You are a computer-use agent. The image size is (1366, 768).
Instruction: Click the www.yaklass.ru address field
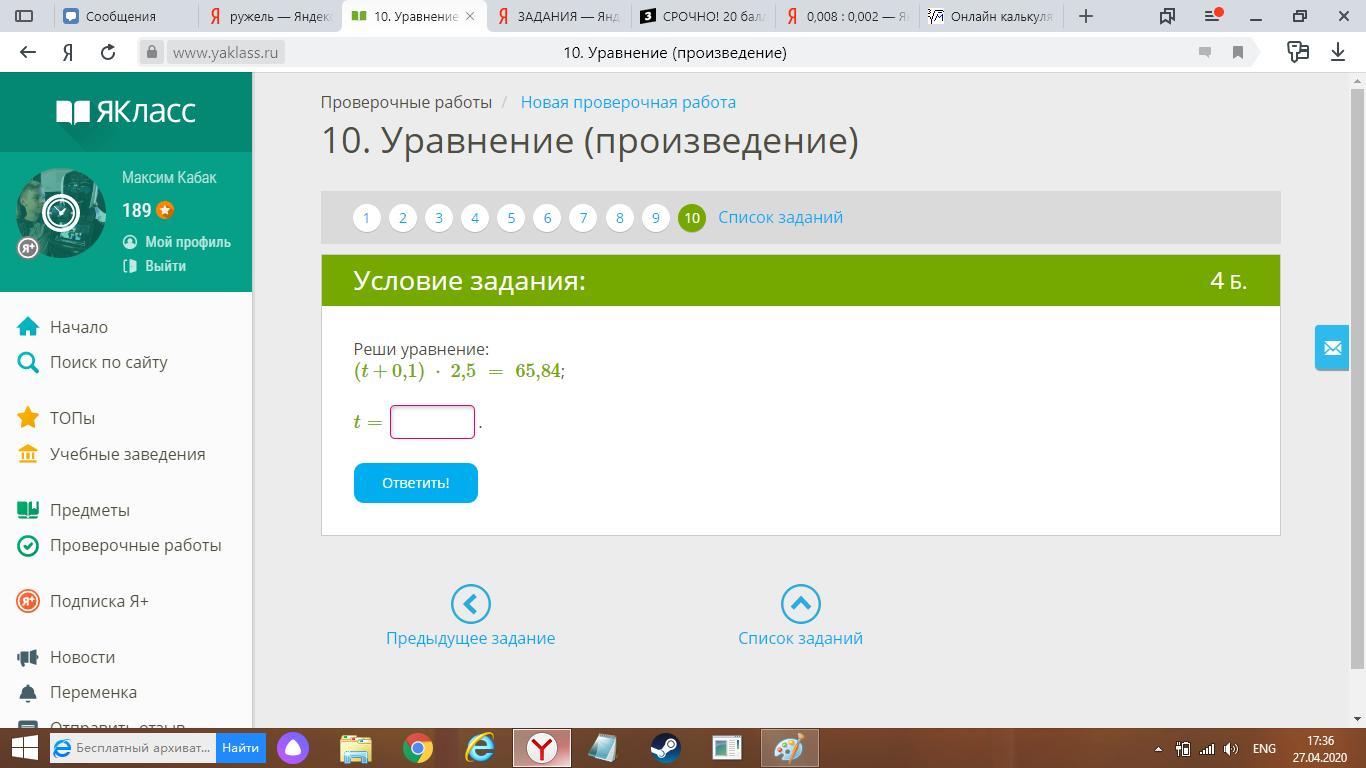click(225, 52)
